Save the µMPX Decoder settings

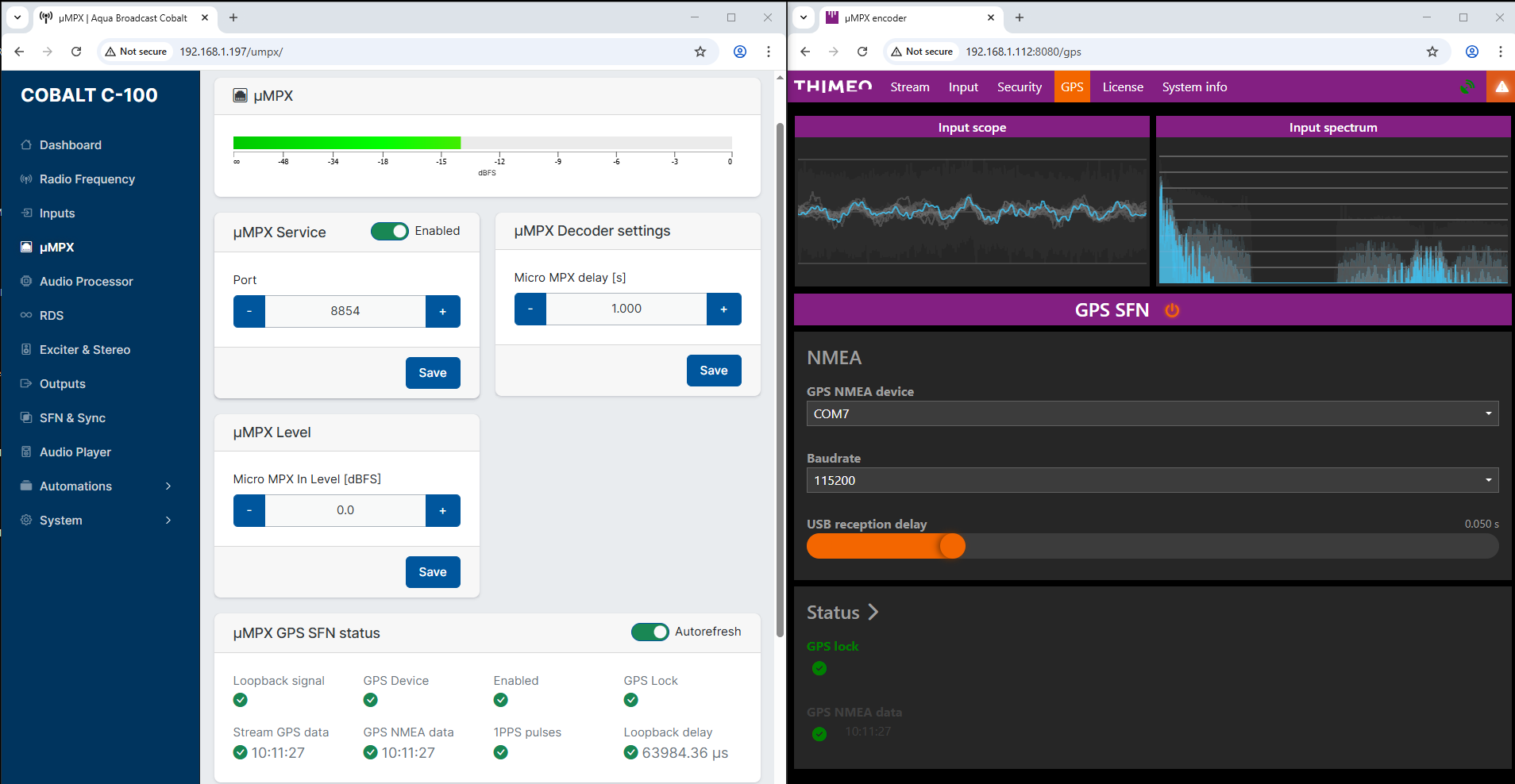[713, 371]
